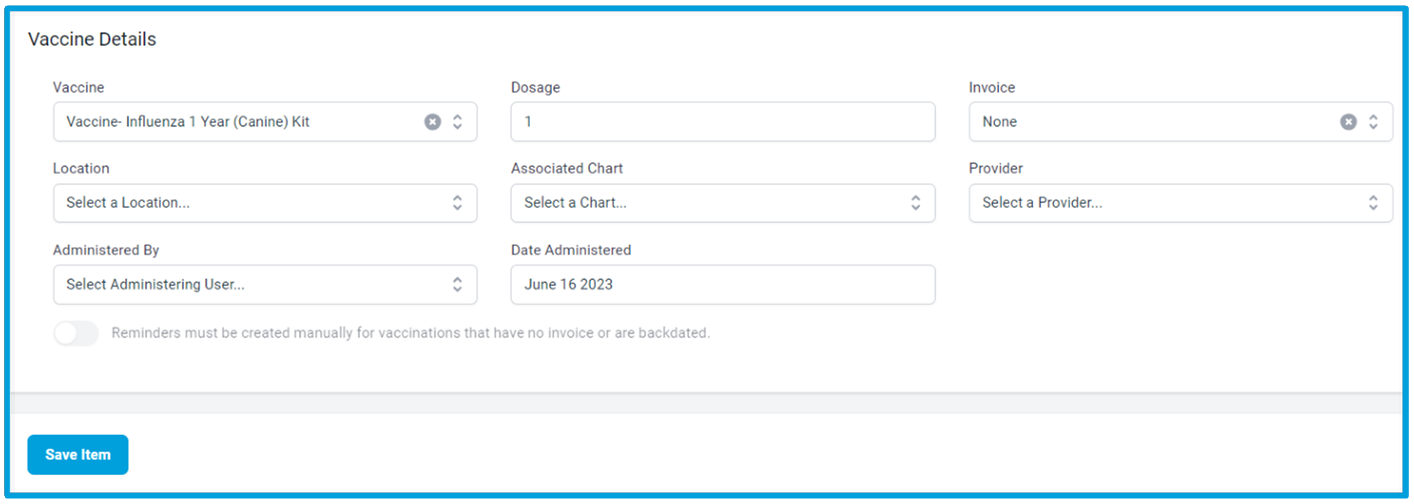Click the up-down arrows in the Vaccine field
This screenshot has height=504, width=1414.
[457, 122]
